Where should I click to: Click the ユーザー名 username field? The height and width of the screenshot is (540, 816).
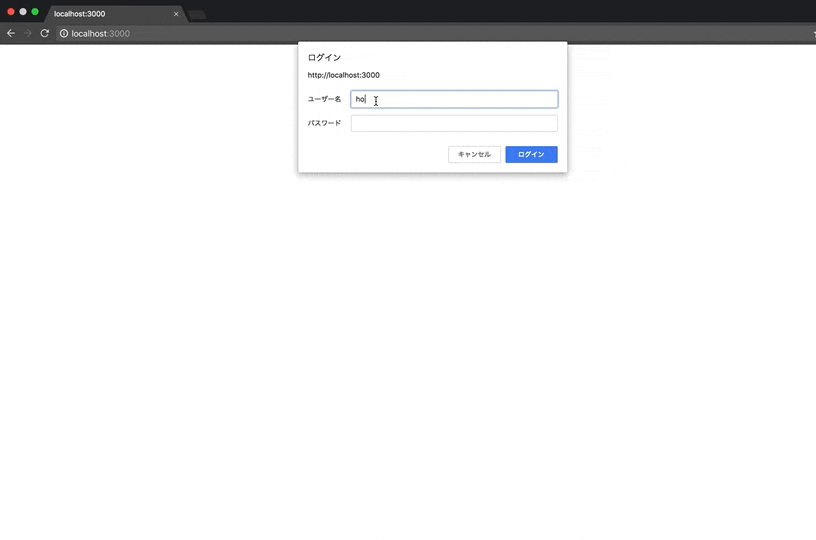(454, 99)
